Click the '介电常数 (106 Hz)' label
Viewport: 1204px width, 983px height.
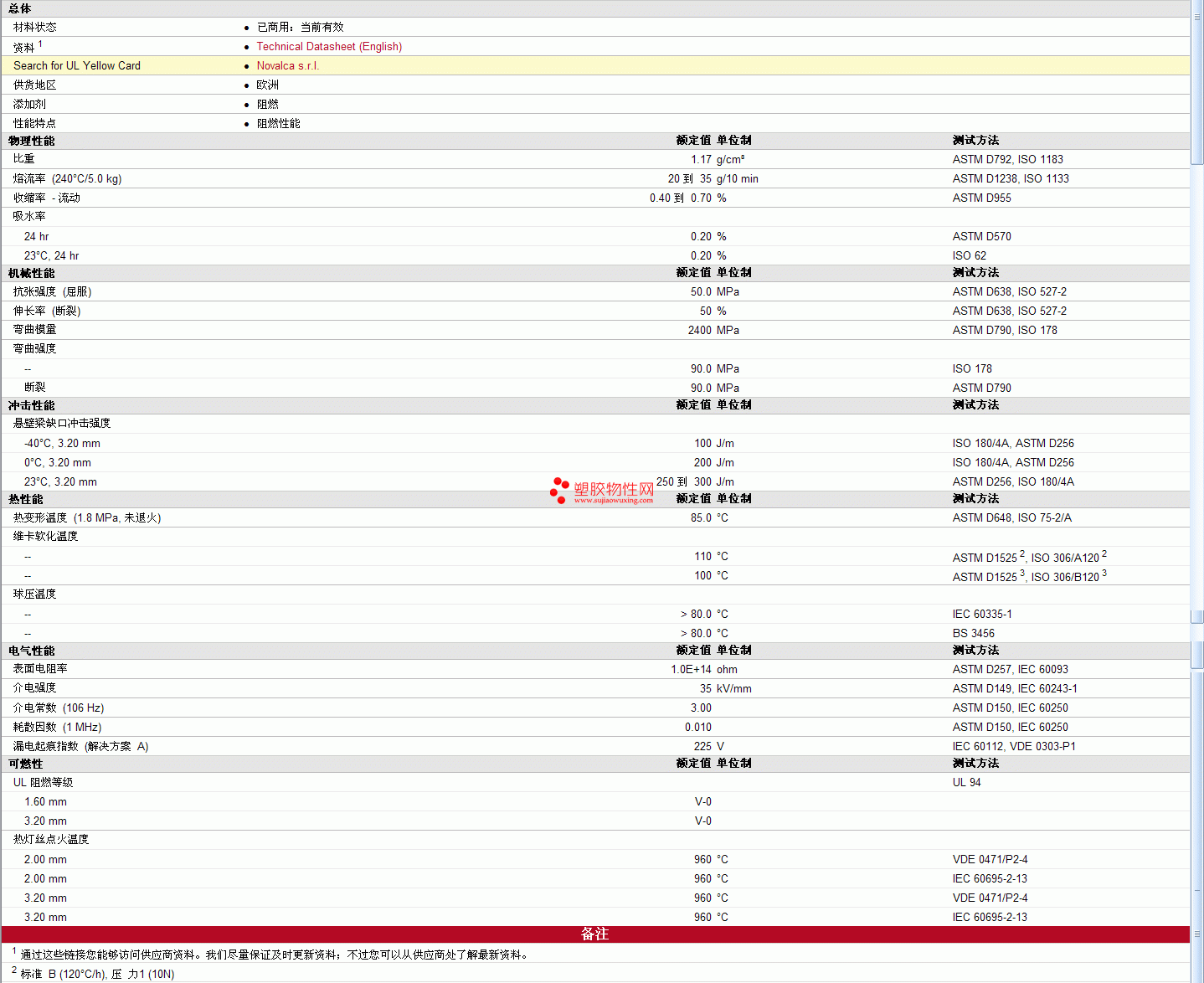click(x=59, y=708)
